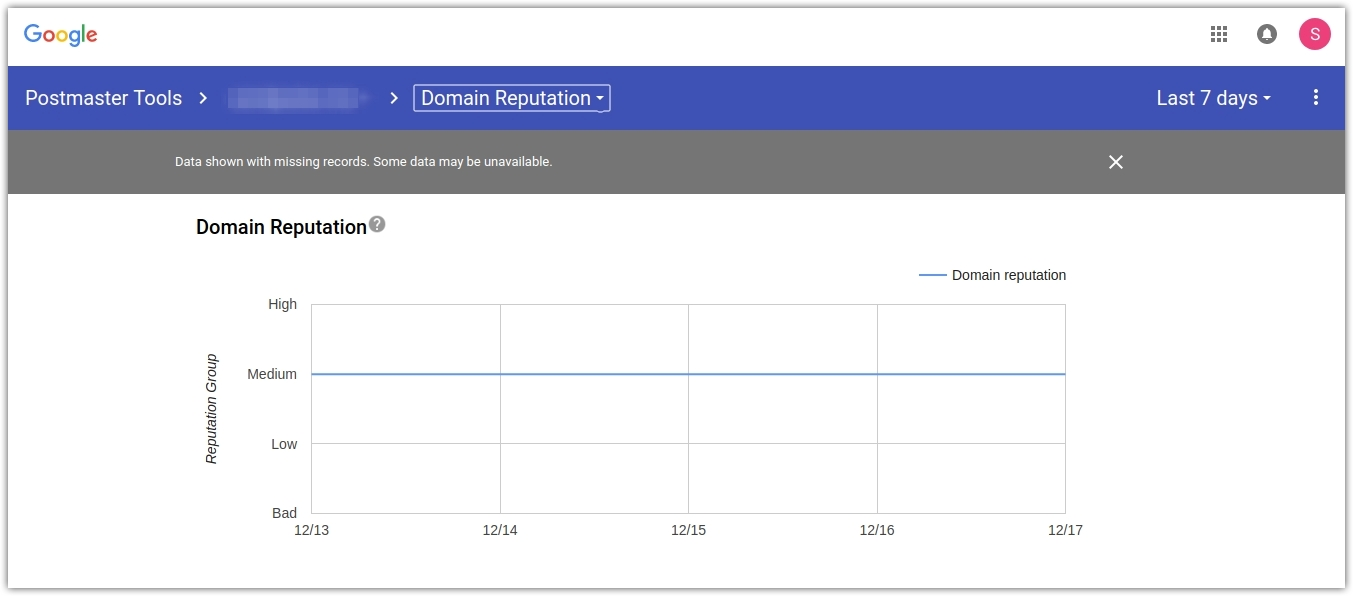
Task: Open the three-dot more options menu
Action: 1315,98
